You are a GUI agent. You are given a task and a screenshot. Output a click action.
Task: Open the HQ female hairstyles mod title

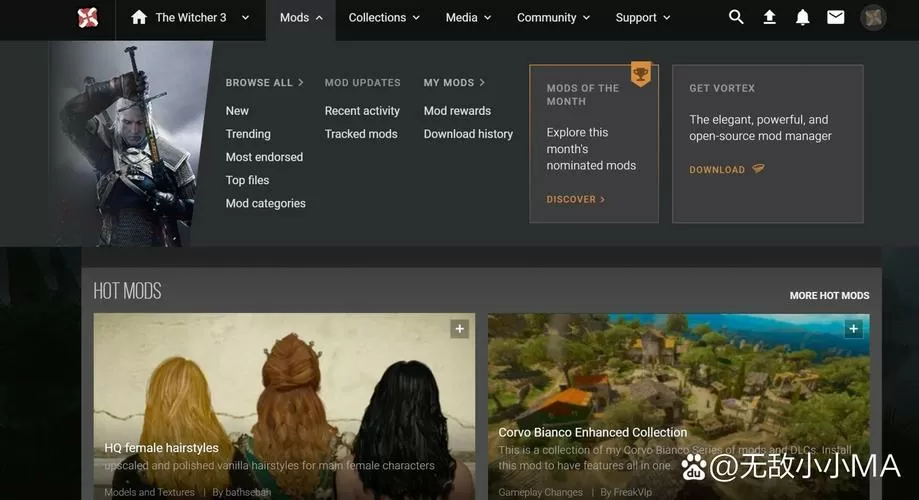[161, 448]
